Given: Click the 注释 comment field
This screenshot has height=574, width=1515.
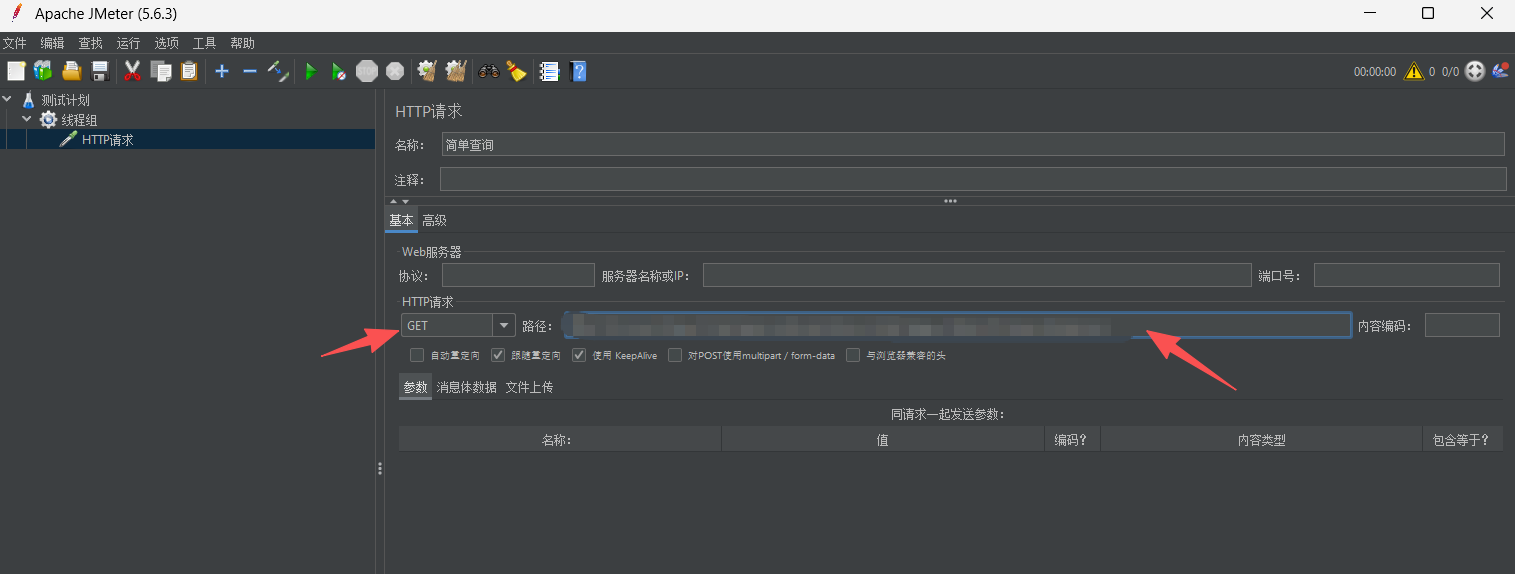Looking at the screenshot, I should pos(973,179).
